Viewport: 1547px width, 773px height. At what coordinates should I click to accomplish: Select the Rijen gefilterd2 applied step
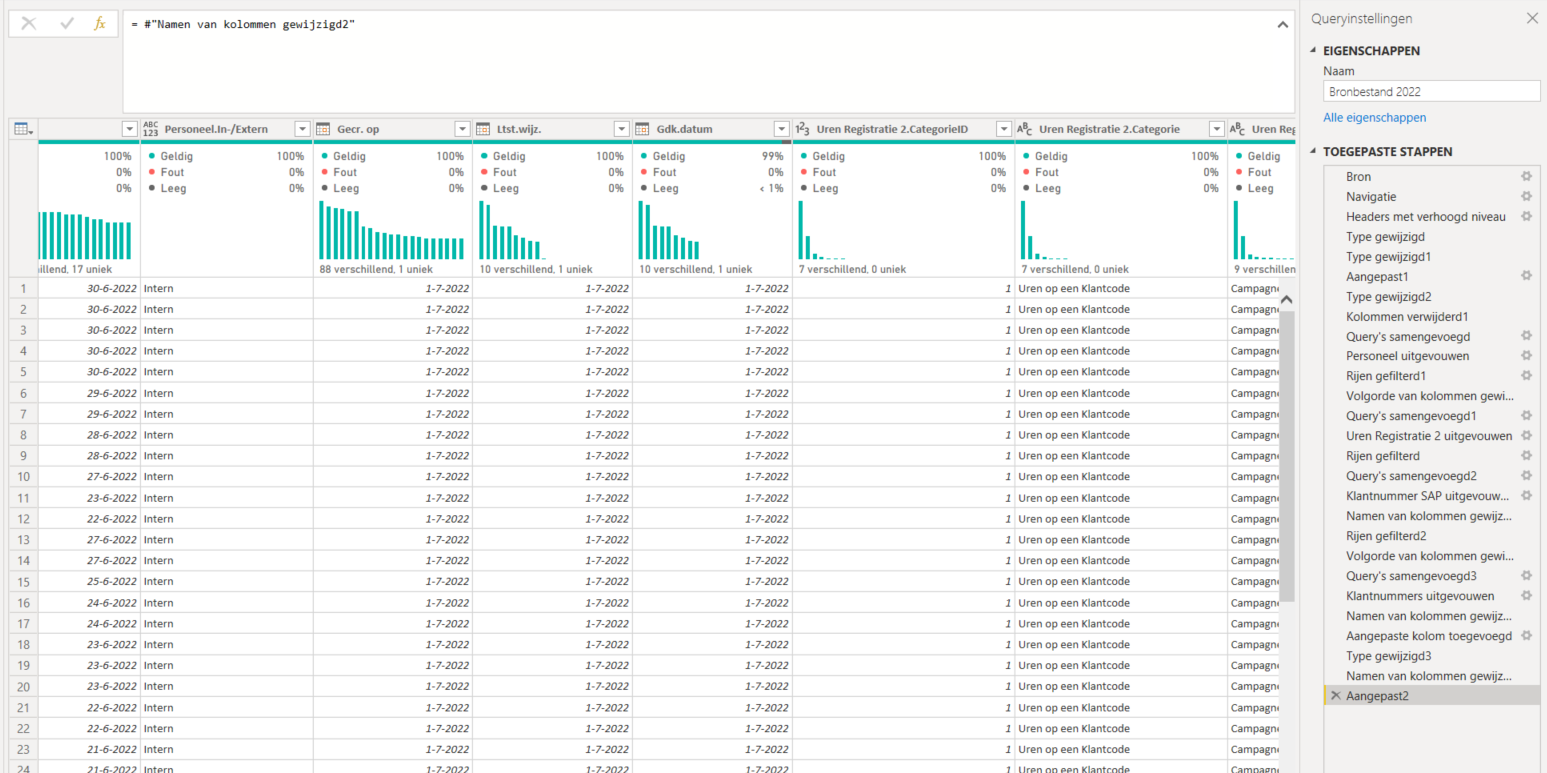(1432, 536)
